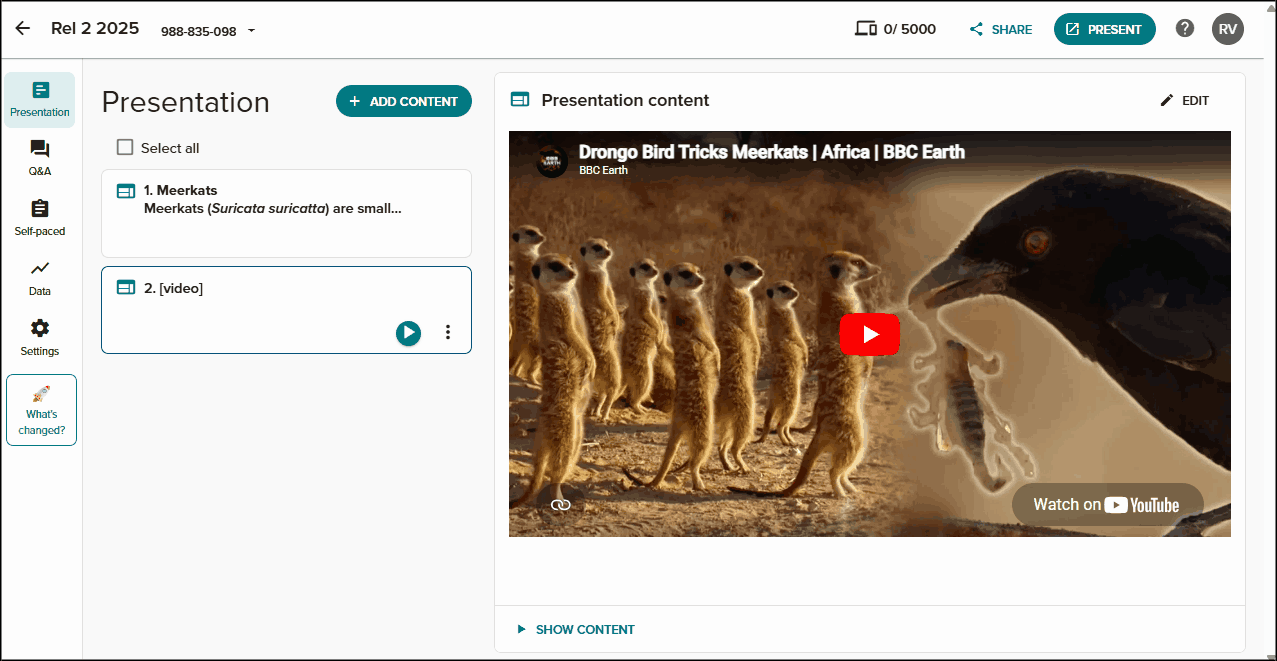The height and width of the screenshot is (661, 1277).
Task: Click the connected devices icon beside 0/ 5000
Action: pos(866,29)
